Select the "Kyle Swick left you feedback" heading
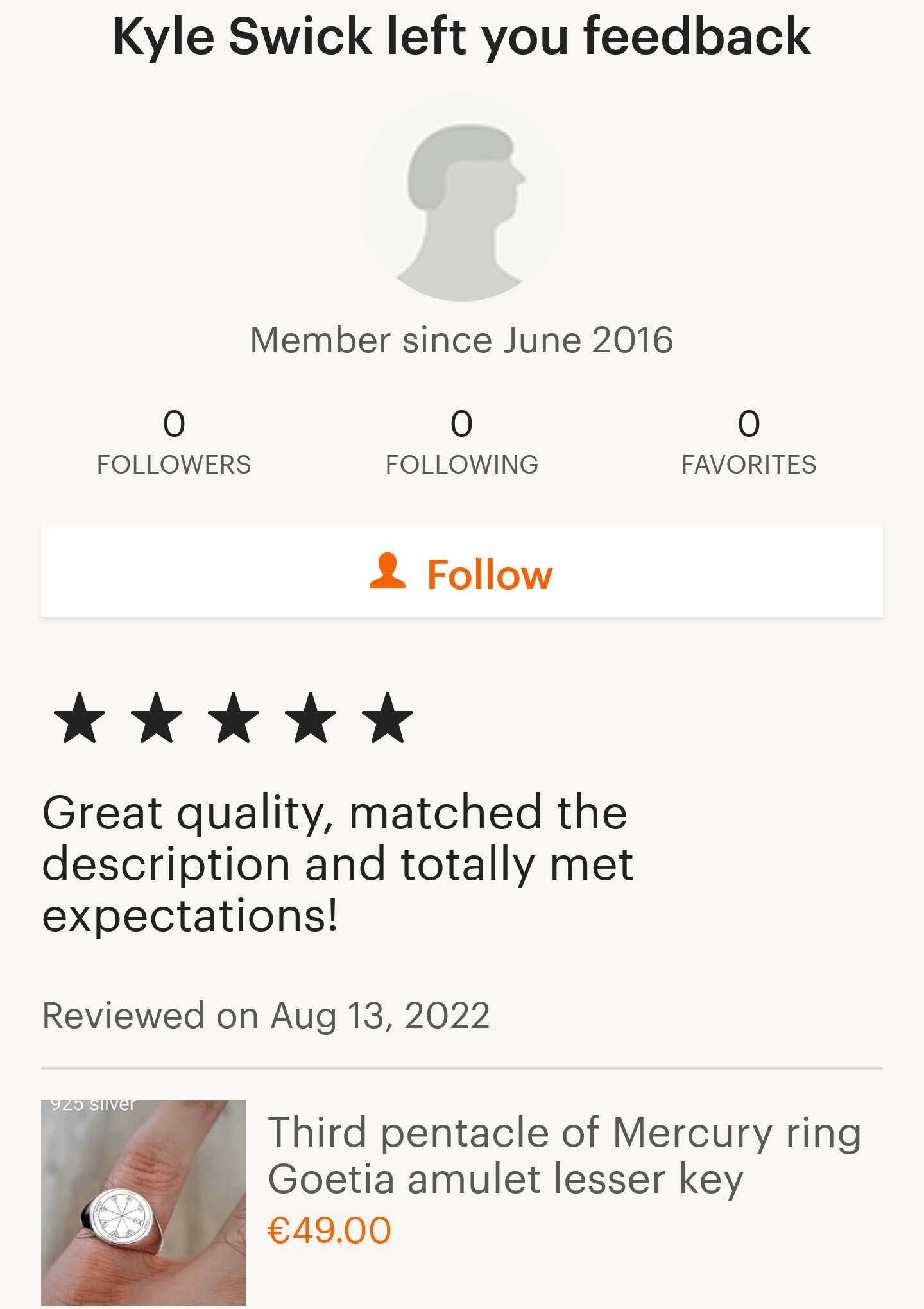This screenshot has width=924, height=1309. tap(462, 37)
